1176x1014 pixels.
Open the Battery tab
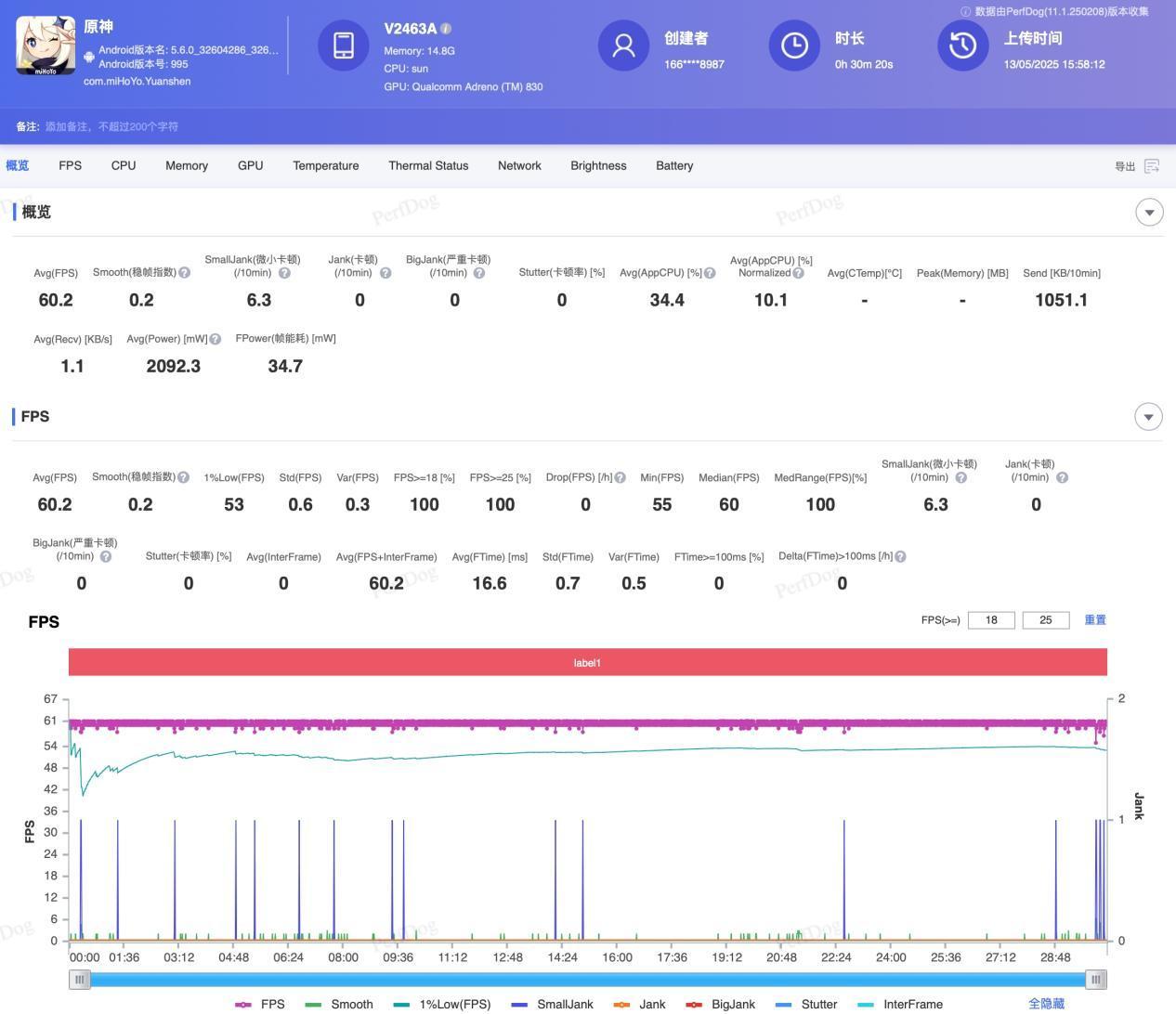pos(673,166)
